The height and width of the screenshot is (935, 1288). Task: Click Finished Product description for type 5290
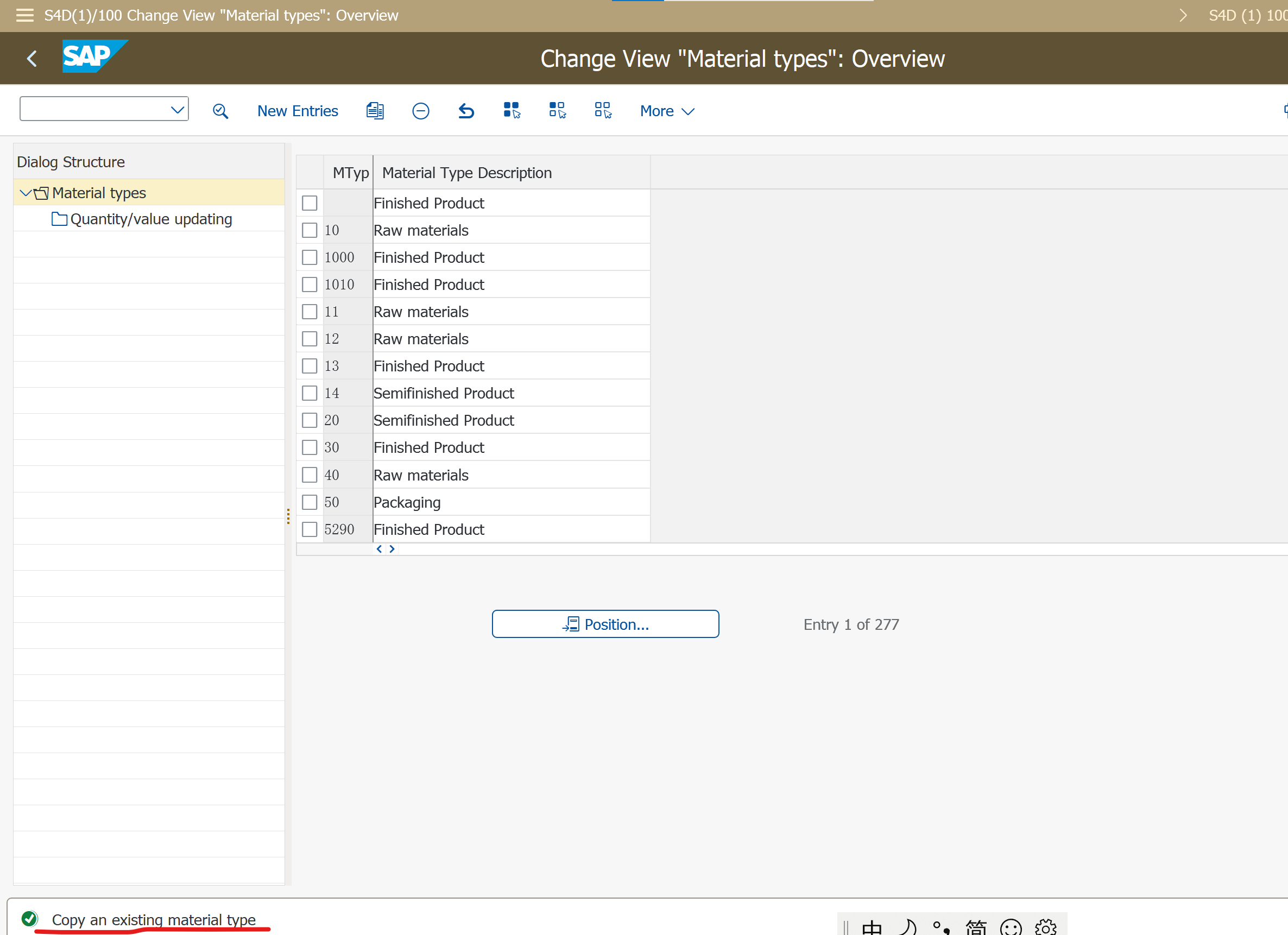click(511, 529)
